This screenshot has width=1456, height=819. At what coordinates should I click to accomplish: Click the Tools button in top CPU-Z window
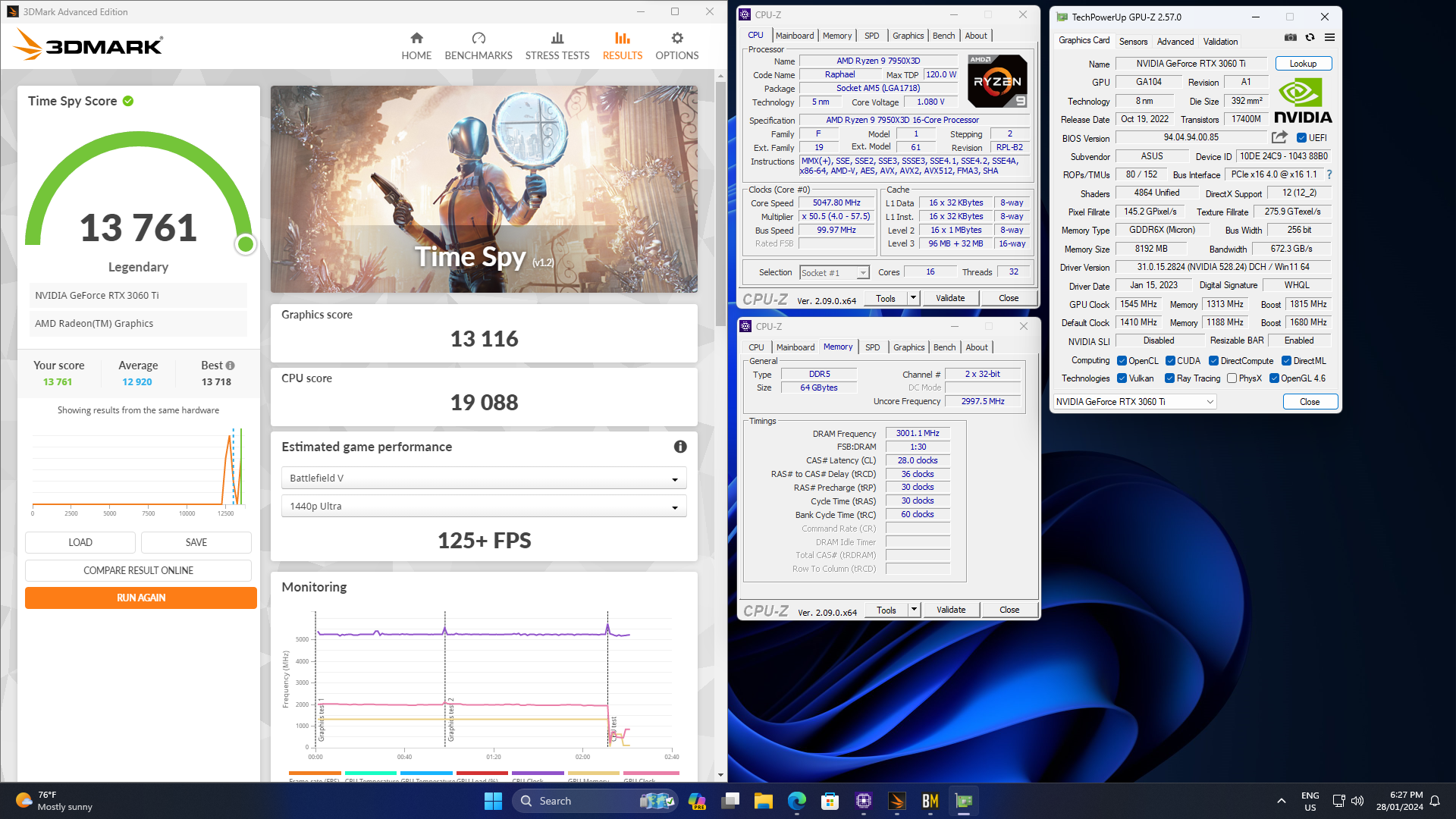tap(886, 298)
